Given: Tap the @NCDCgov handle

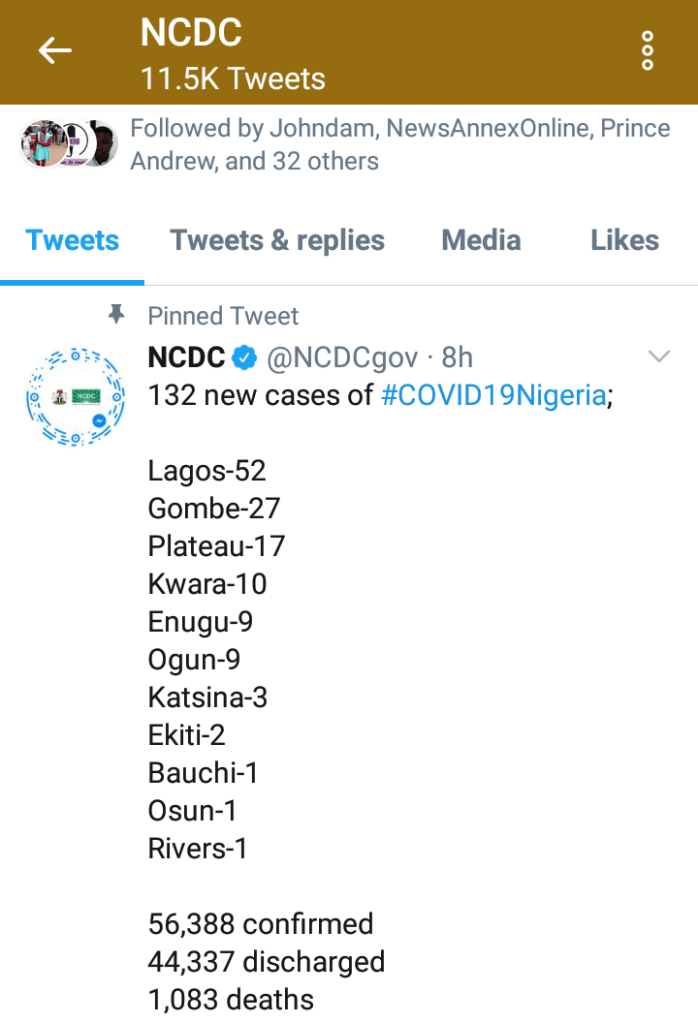Looking at the screenshot, I should (341, 358).
